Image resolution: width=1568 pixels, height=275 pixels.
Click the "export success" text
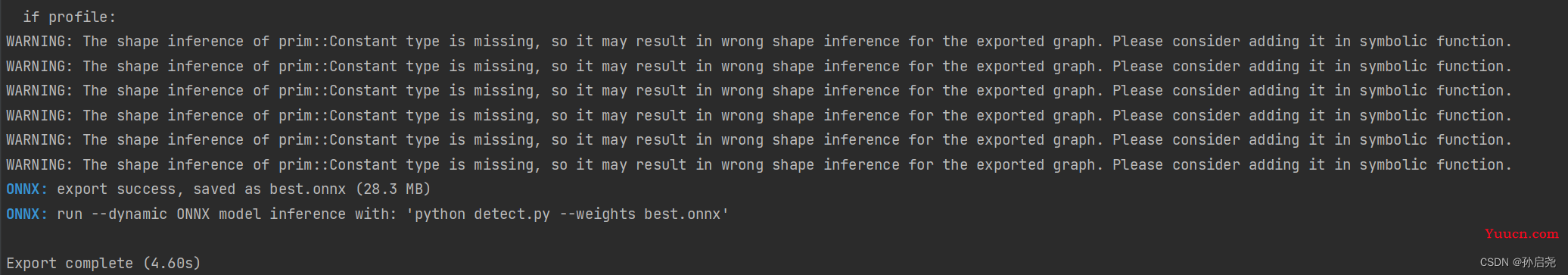[x=117, y=189]
